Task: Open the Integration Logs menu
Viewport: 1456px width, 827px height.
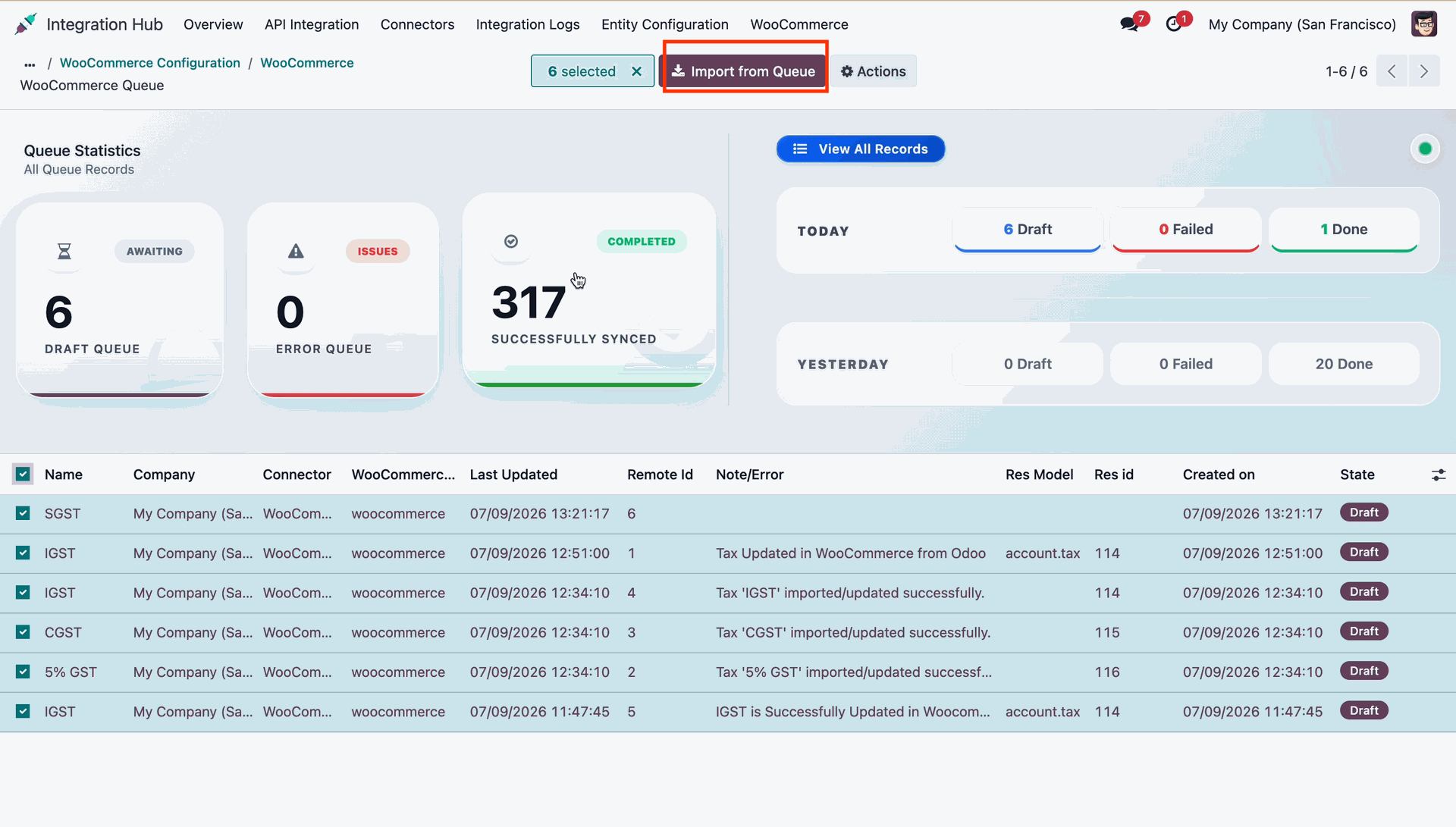Action: pyautogui.click(x=528, y=24)
